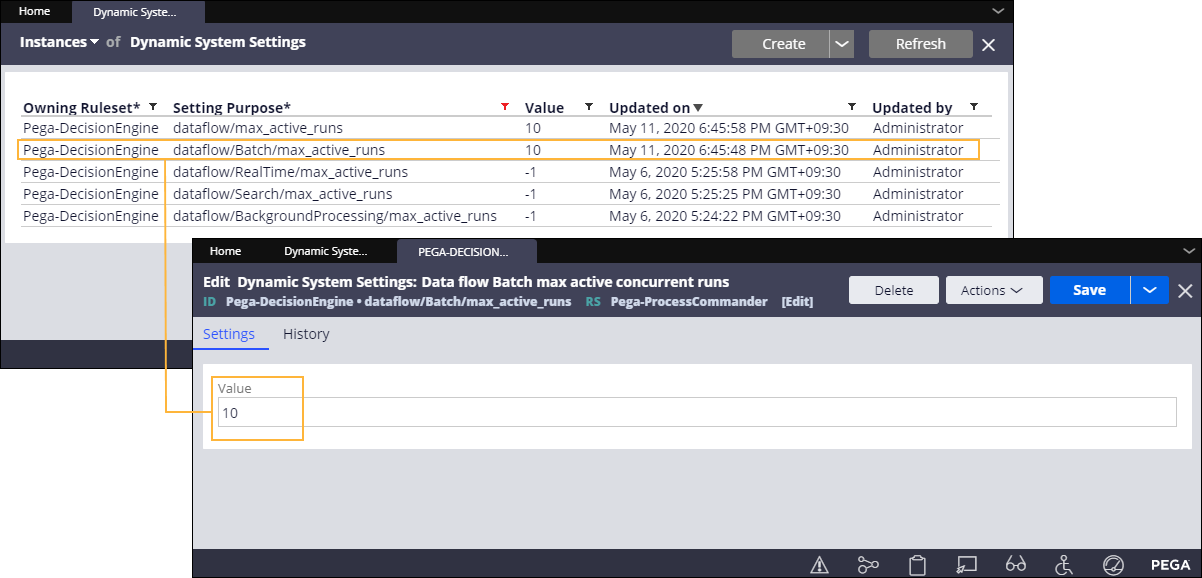Click the clipboard icon in footer
The height and width of the screenshot is (578, 1202).
tap(917, 565)
